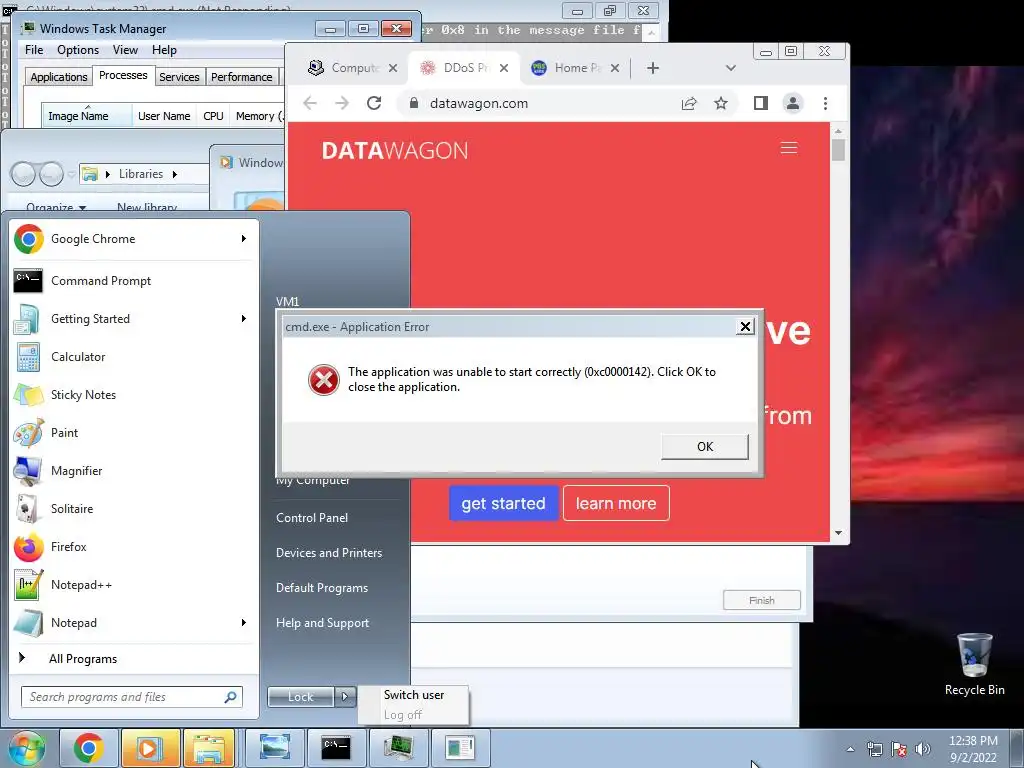Click the learn more button
Viewport: 1024px width, 768px height.
pos(616,504)
